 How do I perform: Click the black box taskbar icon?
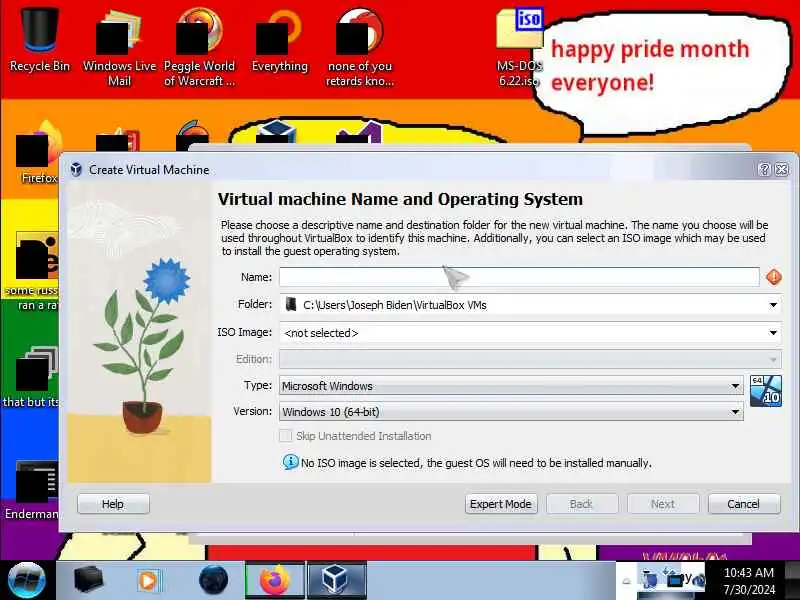click(88, 580)
